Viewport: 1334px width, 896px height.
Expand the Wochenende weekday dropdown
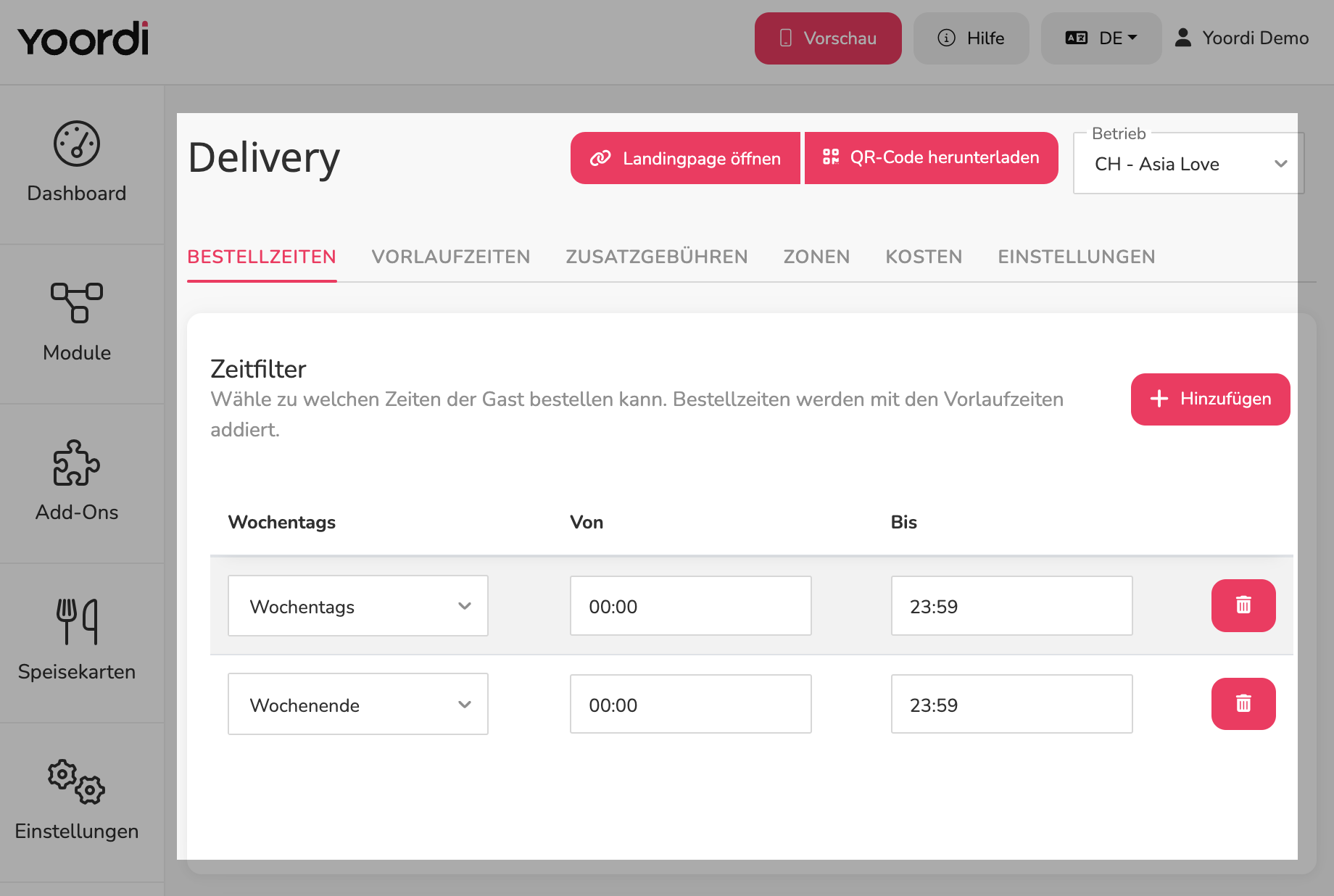[358, 704]
